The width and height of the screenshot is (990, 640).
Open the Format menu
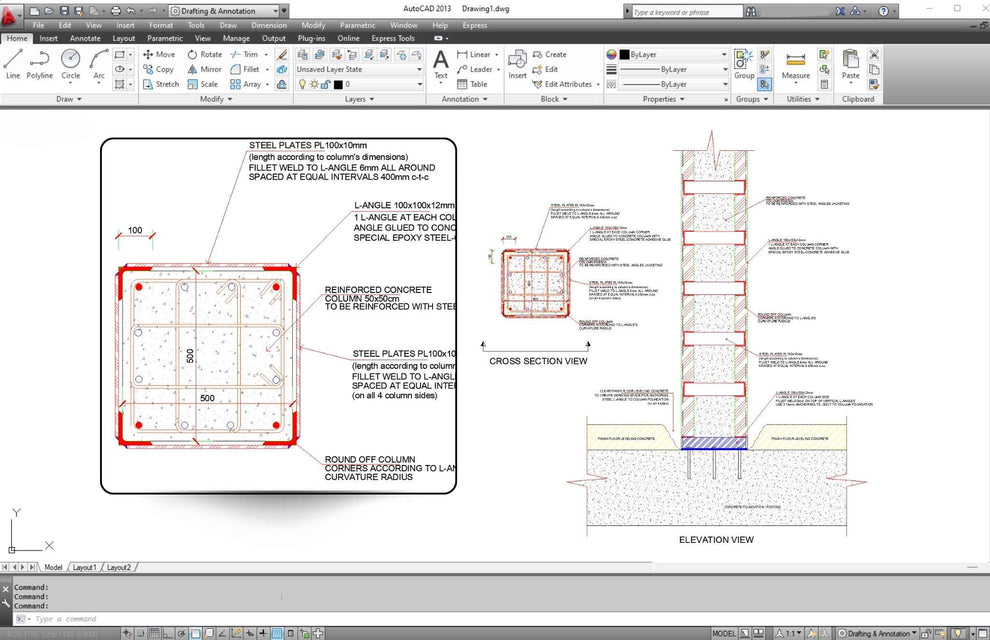coord(161,25)
